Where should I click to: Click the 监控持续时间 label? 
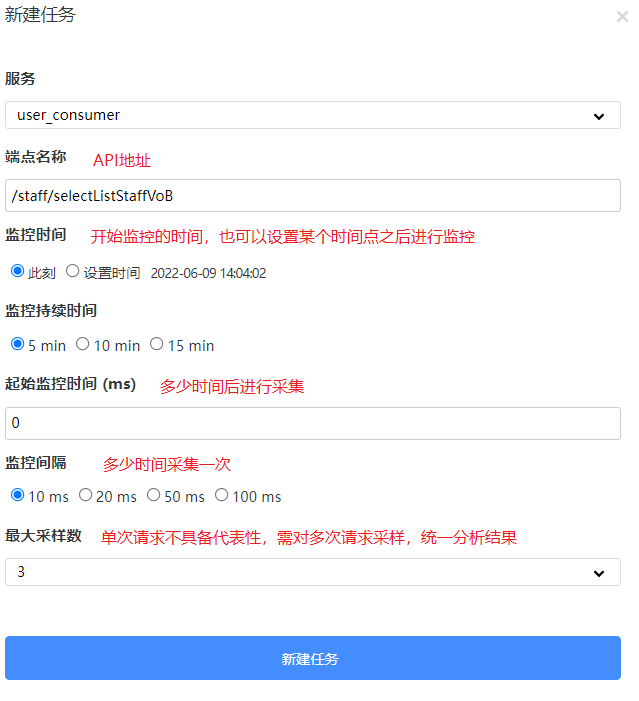pos(51,311)
